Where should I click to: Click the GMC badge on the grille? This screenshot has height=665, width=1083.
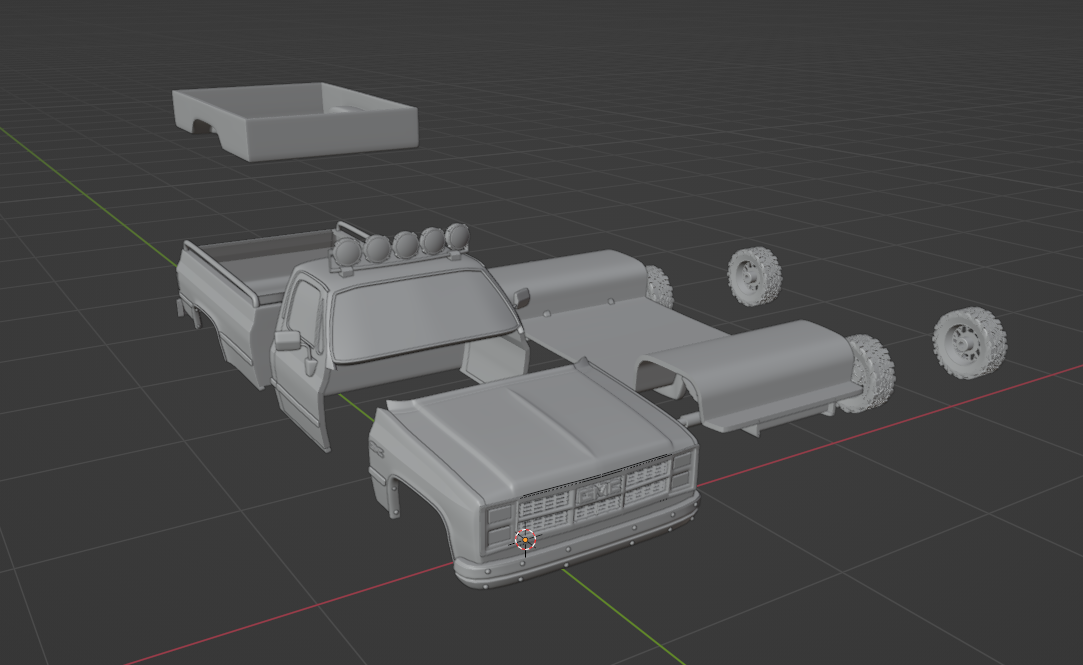click(599, 492)
